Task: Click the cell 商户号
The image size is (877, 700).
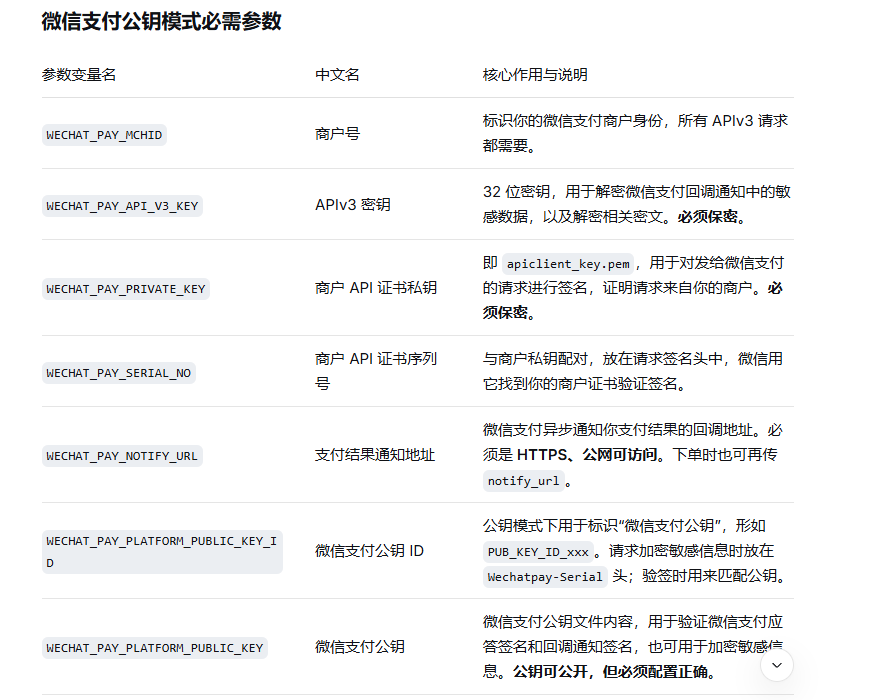Action: pos(337,134)
